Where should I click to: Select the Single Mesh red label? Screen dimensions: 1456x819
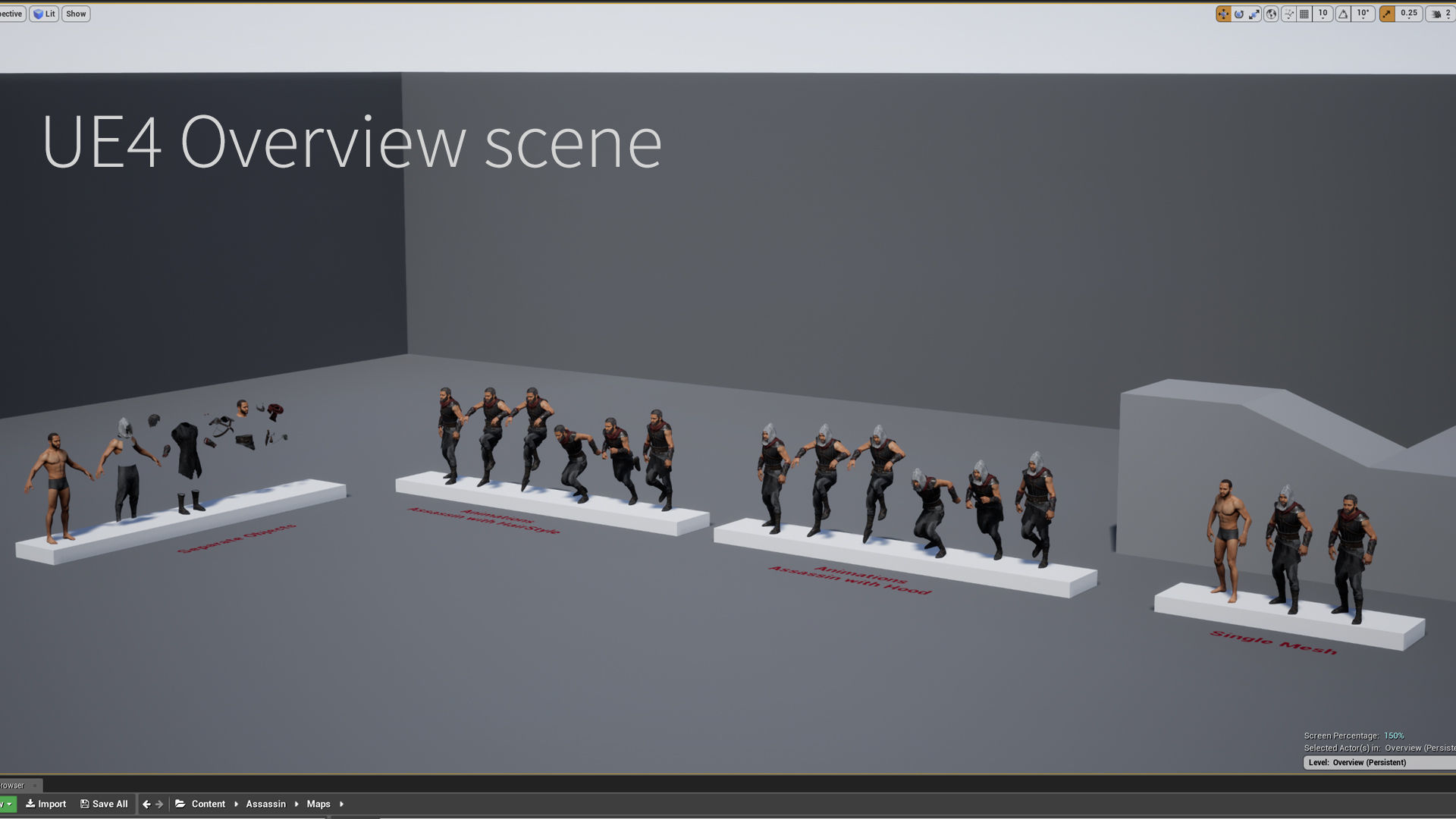(x=1273, y=642)
